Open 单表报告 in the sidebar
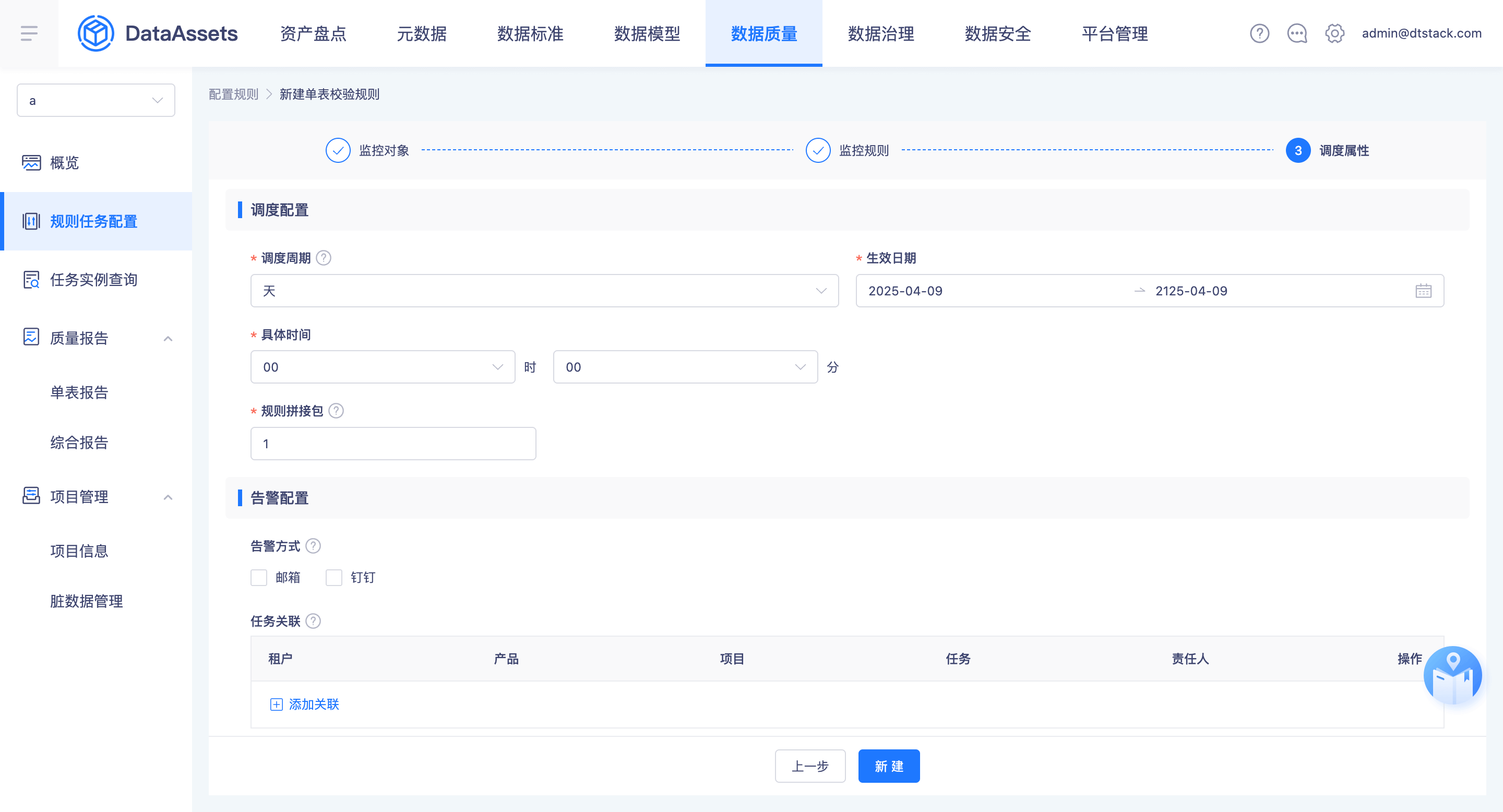Image resolution: width=1503 pixels, height=812 pixels. [x=79, y=392]
